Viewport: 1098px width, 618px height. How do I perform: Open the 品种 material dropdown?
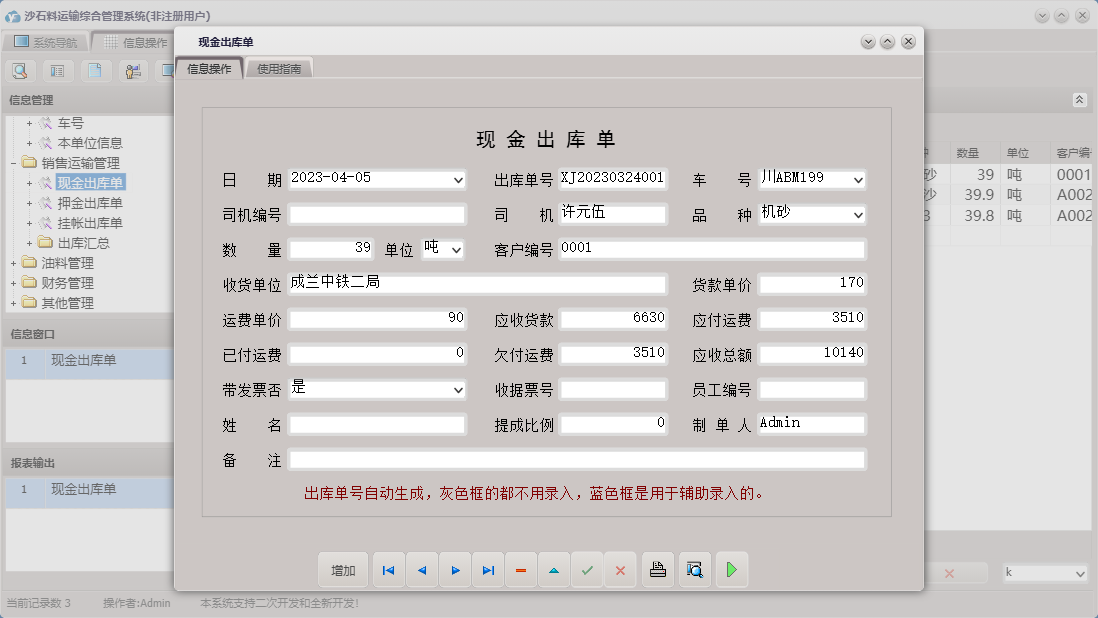click(857, 215)
